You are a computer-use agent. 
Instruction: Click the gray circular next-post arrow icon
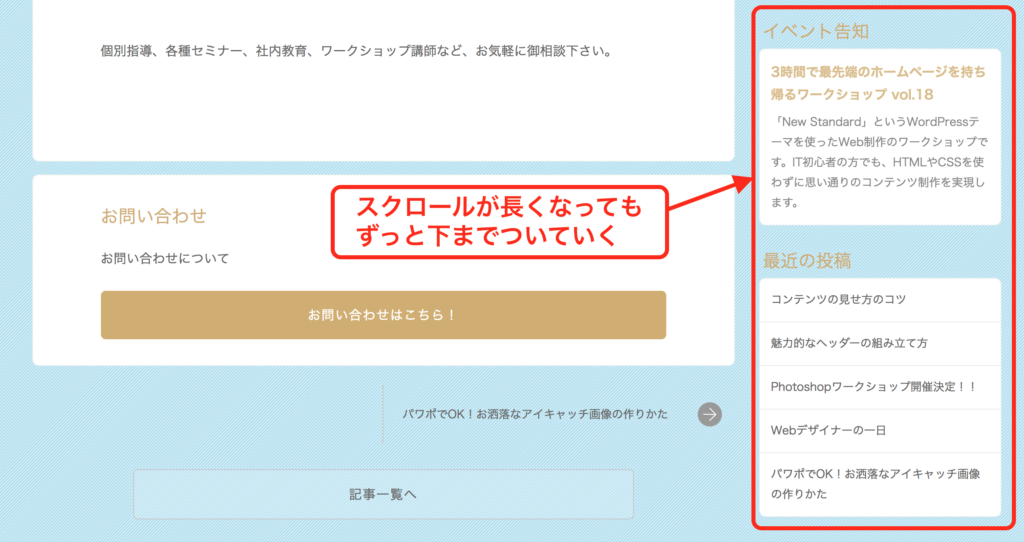(x=709, y=414)
